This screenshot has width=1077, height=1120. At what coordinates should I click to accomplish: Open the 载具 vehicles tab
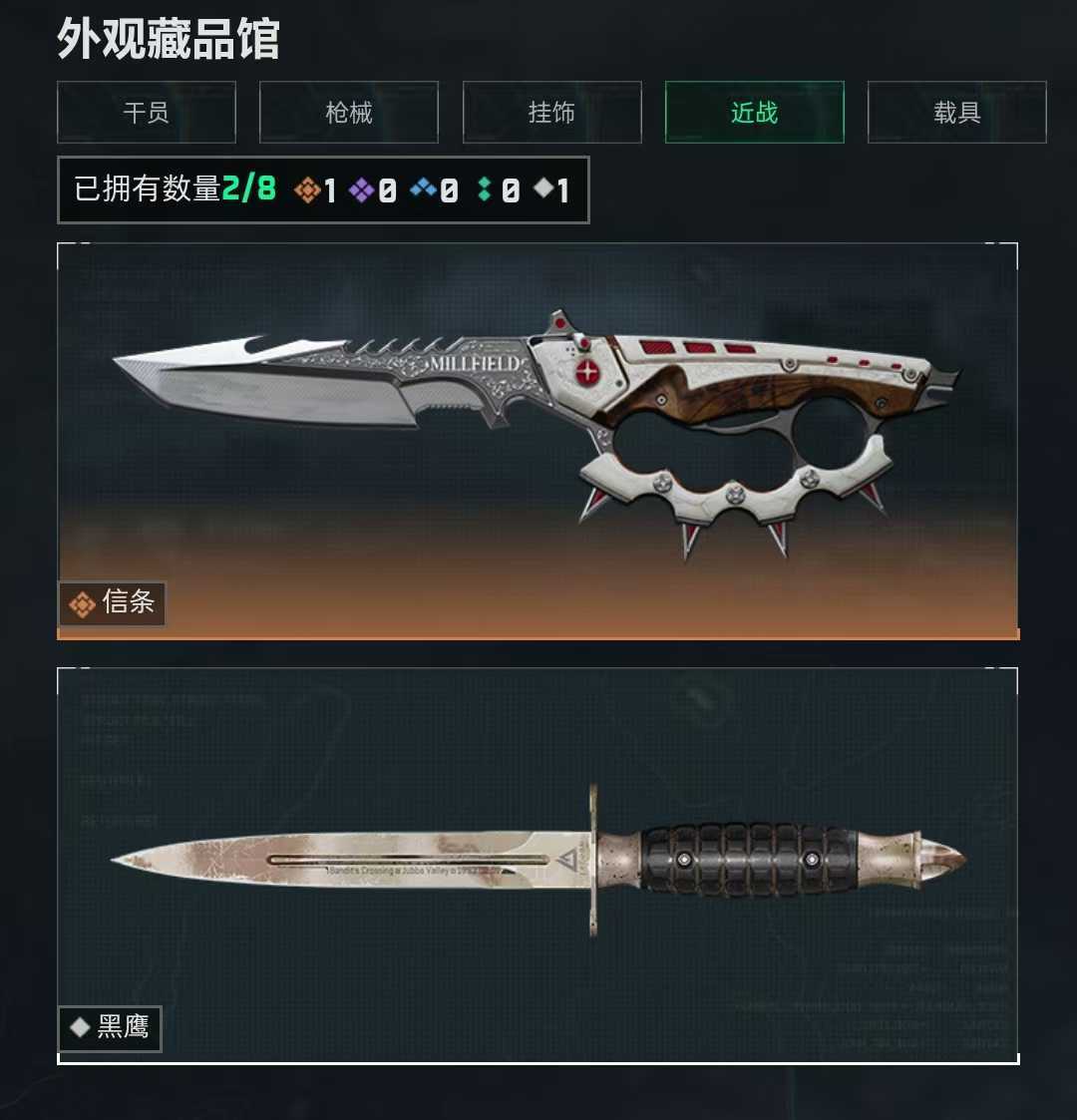click(957, 112)
